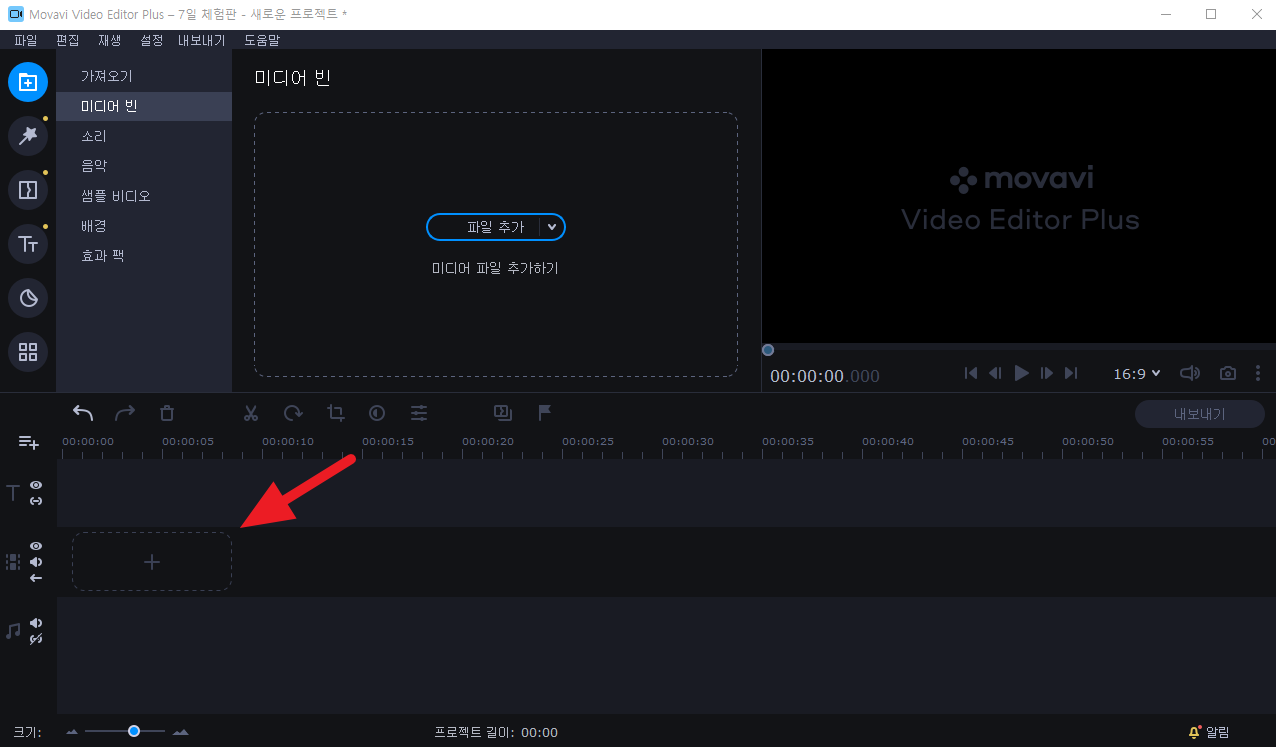Open the 재생 menu
The width and height of the screenshot is (1276, 747).
coord(110,40)
